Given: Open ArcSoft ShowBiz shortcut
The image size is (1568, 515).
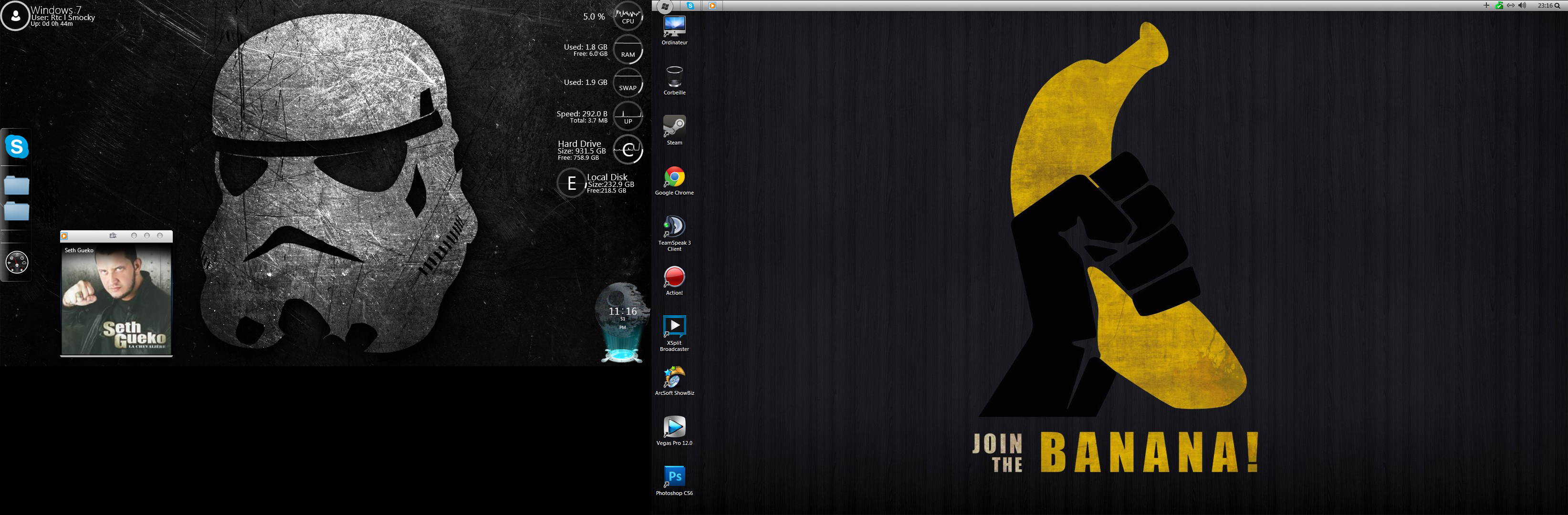Looking at the screenshot, I should [674, 381].
